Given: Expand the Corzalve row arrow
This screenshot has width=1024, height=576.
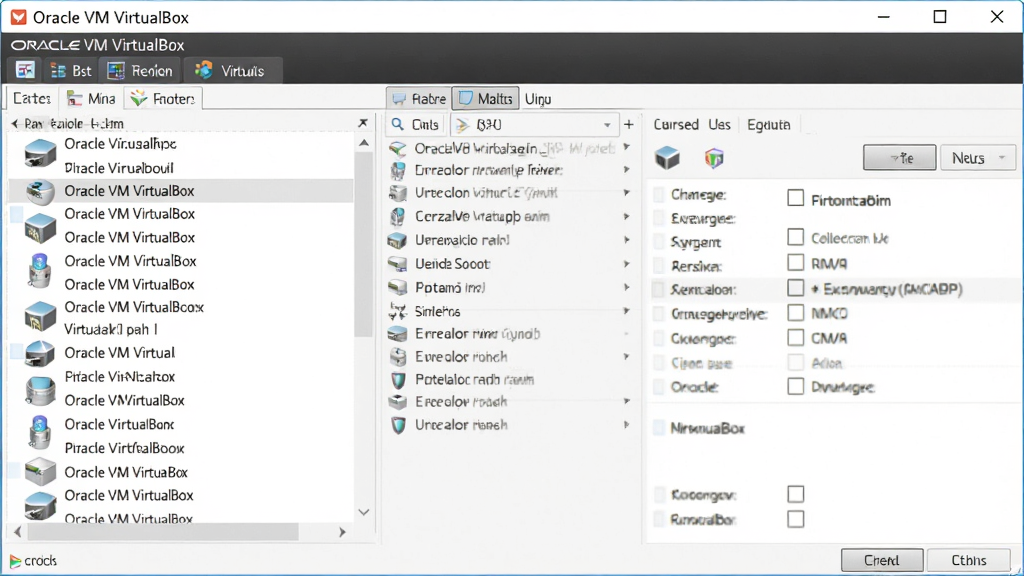Looking at the screenshot, I should point(626,216).
